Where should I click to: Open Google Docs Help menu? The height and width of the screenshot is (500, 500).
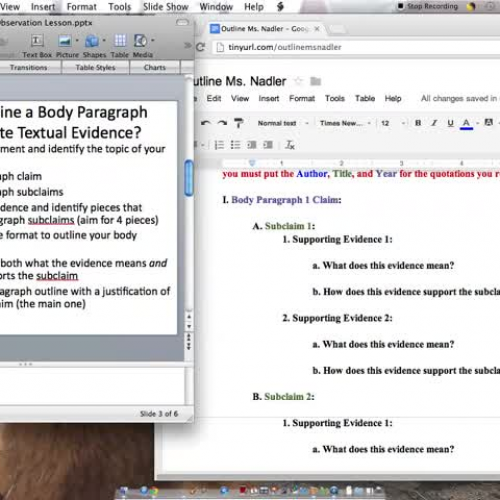(393, 98)
